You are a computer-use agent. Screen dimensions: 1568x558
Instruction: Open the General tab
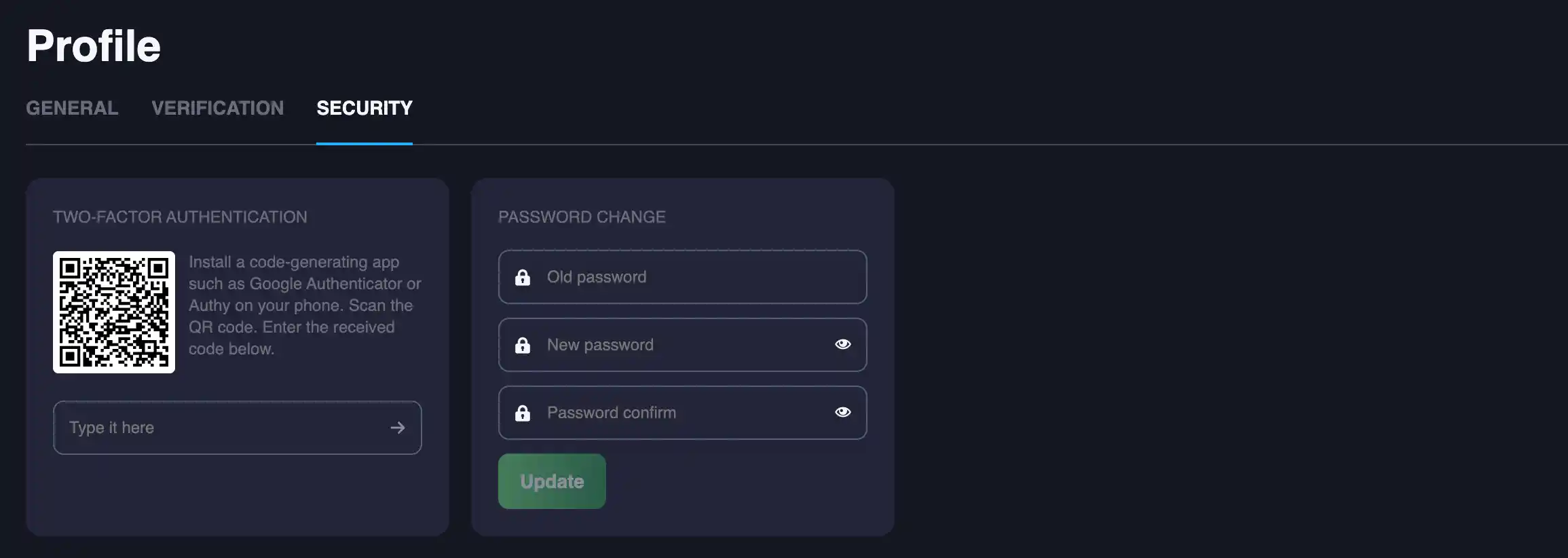[x=72, y=108]
